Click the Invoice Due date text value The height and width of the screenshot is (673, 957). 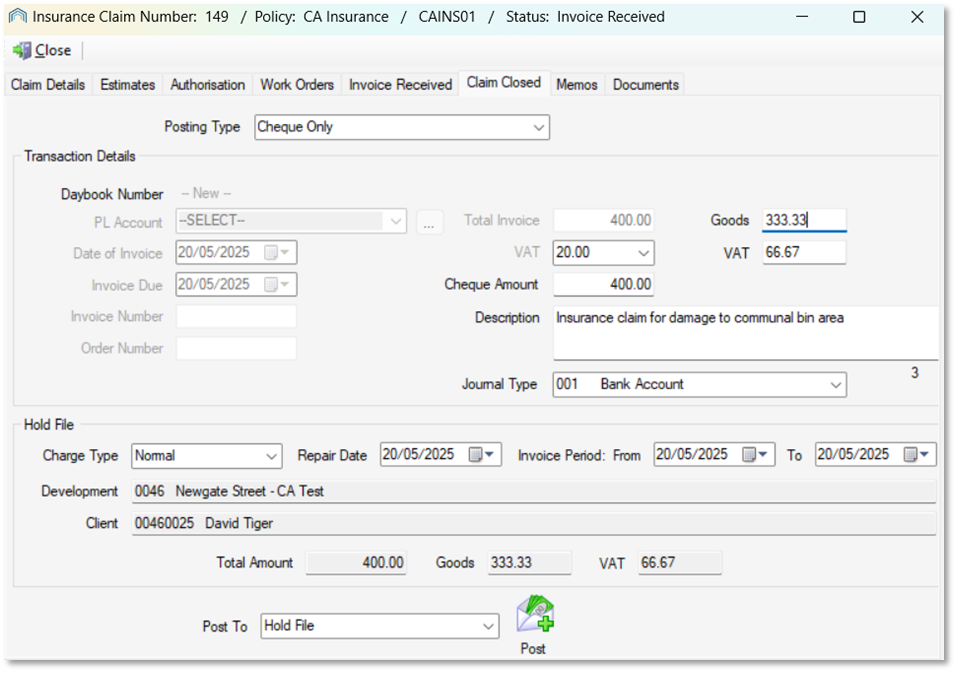[x=214, y=284]
